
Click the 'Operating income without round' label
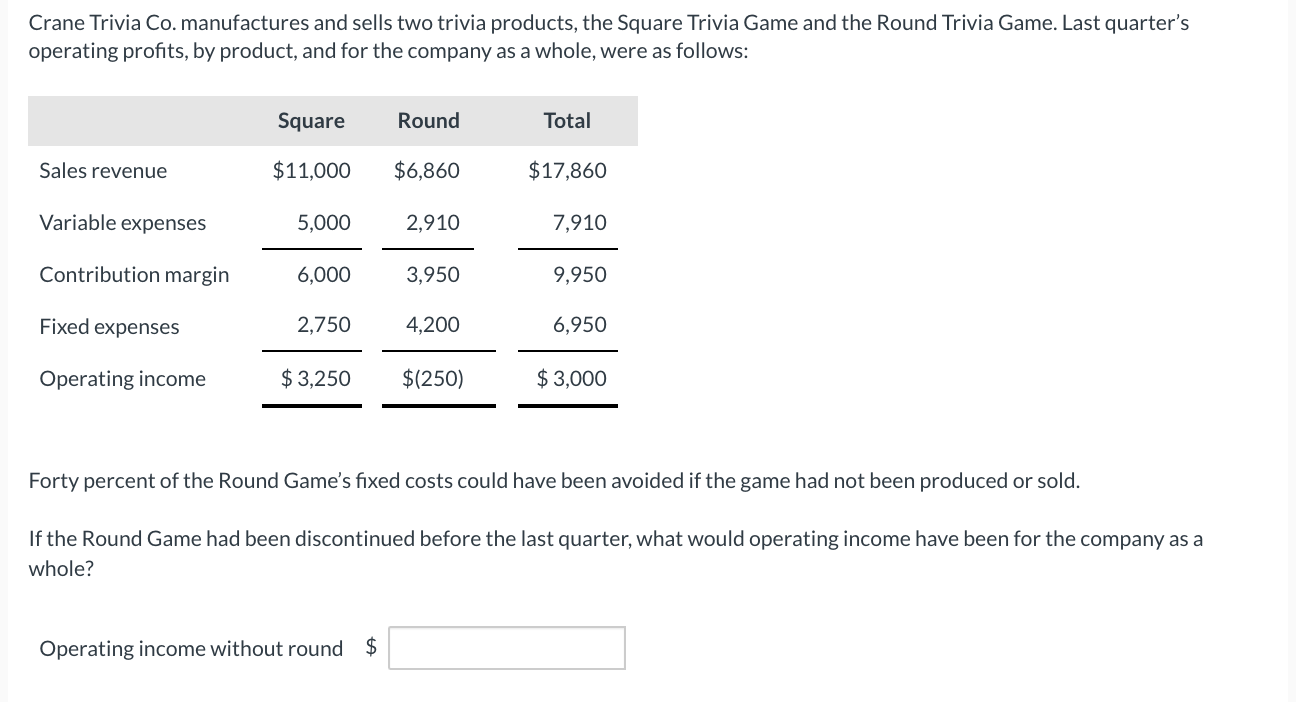[191, 649]
